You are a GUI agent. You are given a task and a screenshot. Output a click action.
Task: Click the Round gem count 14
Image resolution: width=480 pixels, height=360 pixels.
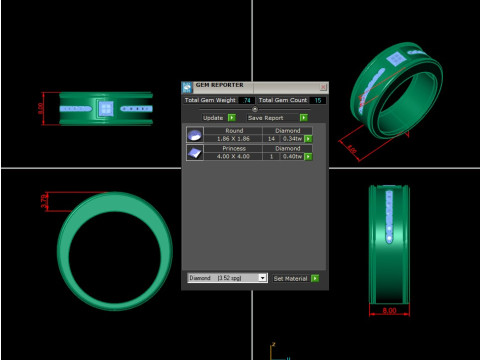(x=271, y=139)
